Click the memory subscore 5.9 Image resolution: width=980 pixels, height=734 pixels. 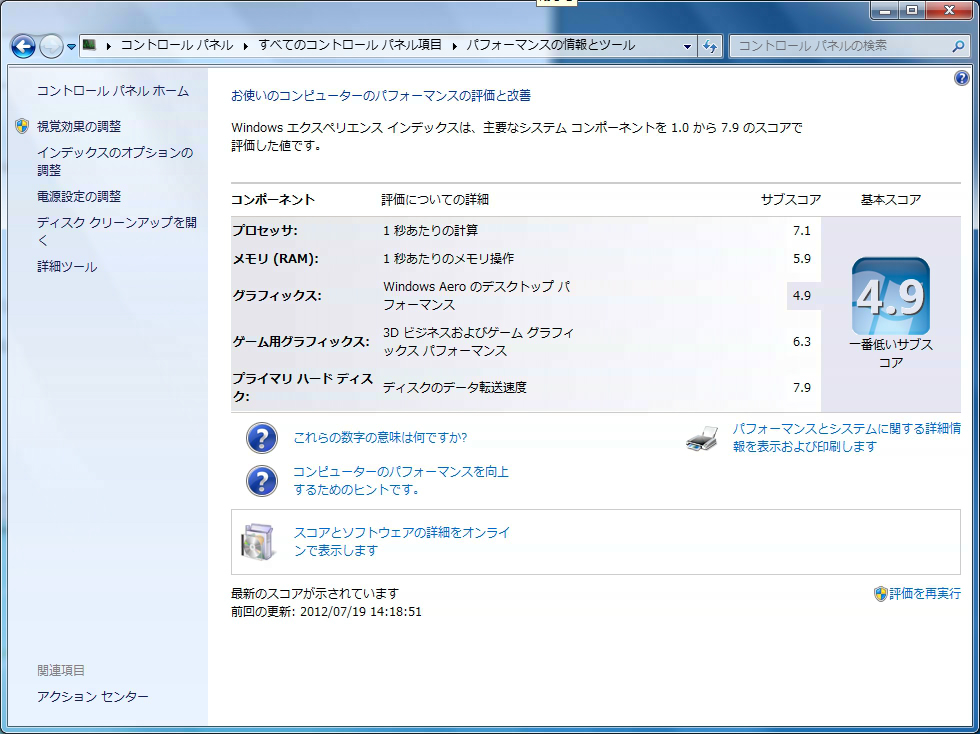[x=802, y=259]
